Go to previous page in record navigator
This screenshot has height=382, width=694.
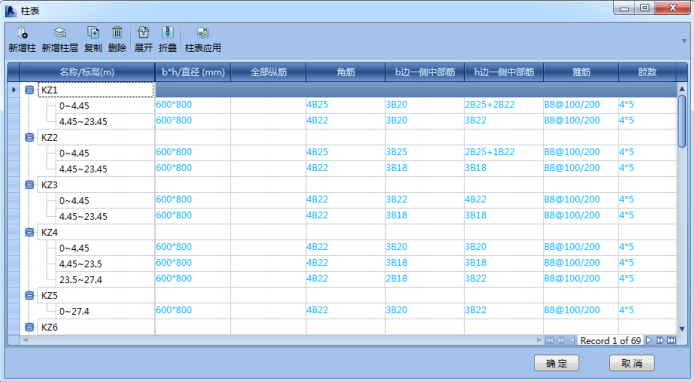pos(561,340)
